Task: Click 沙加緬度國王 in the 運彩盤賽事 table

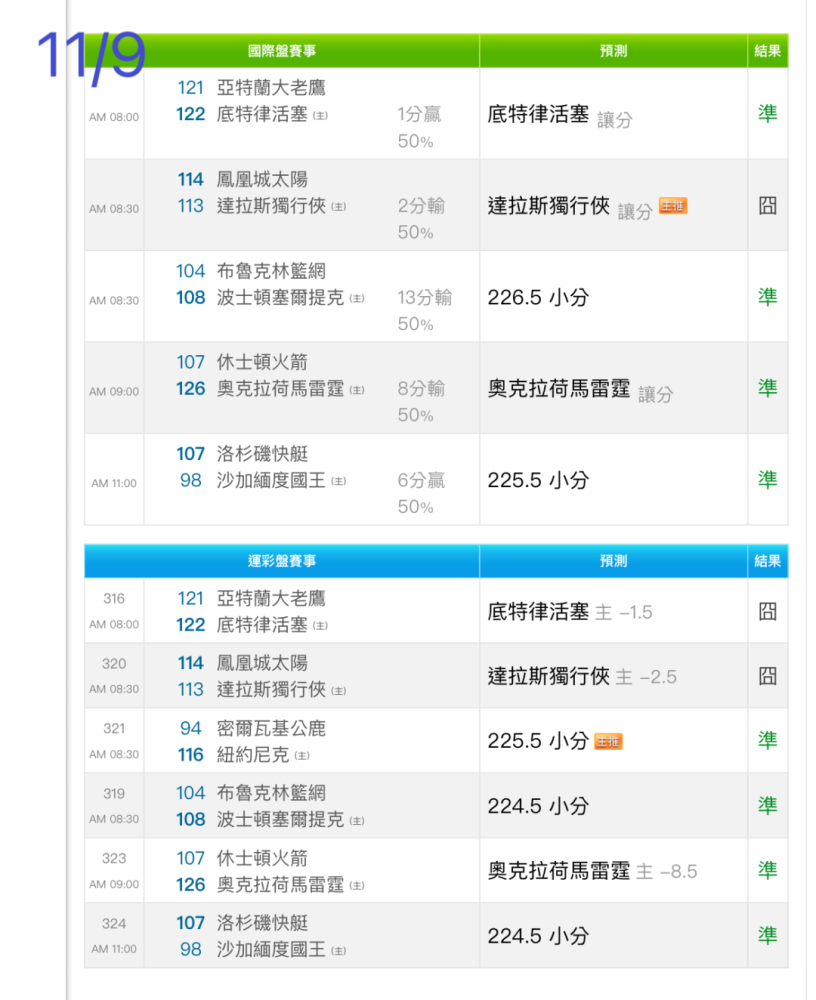Action: (271, 950)
